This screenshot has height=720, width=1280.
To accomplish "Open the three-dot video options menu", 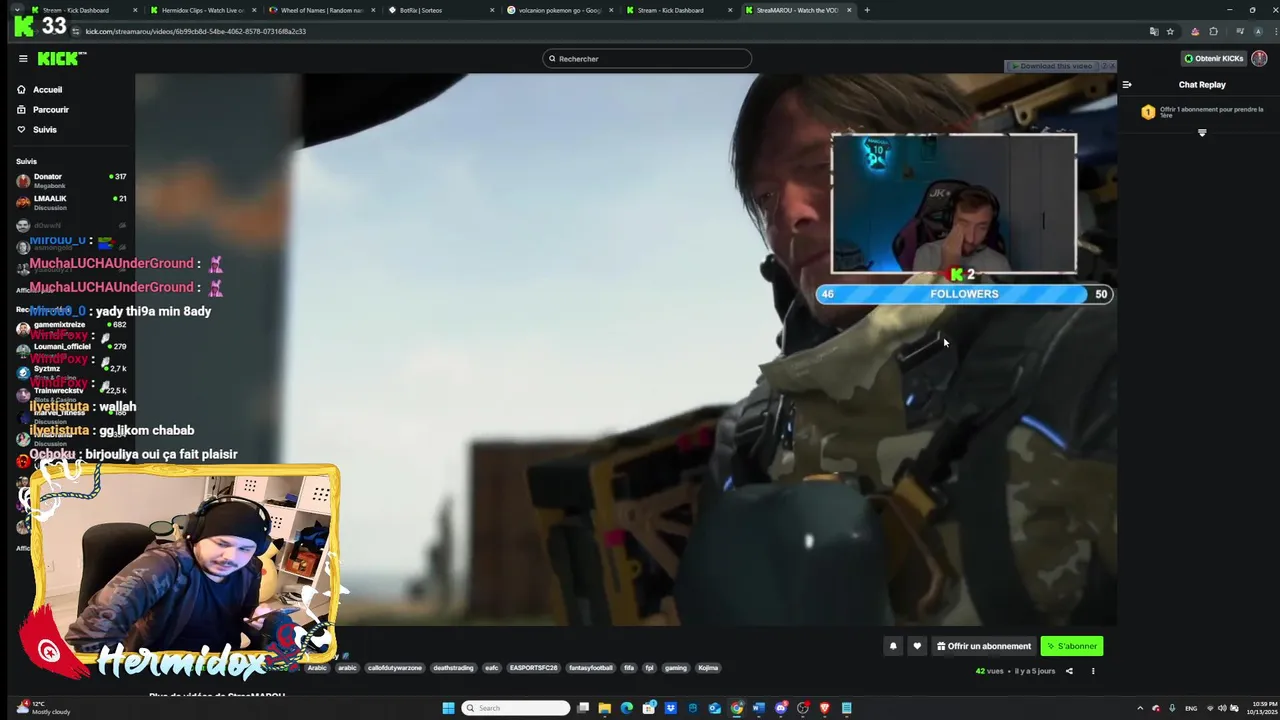I will [x=1093, y=671].
